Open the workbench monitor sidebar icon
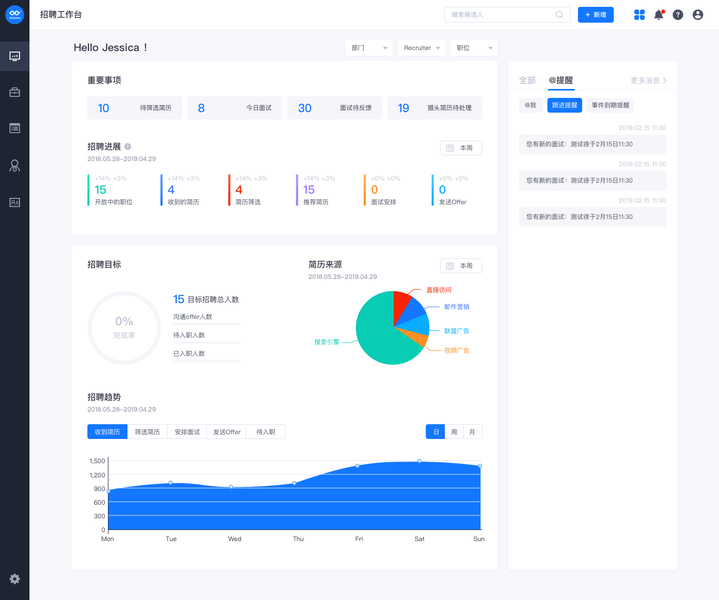719x600 pixels. 15,56
